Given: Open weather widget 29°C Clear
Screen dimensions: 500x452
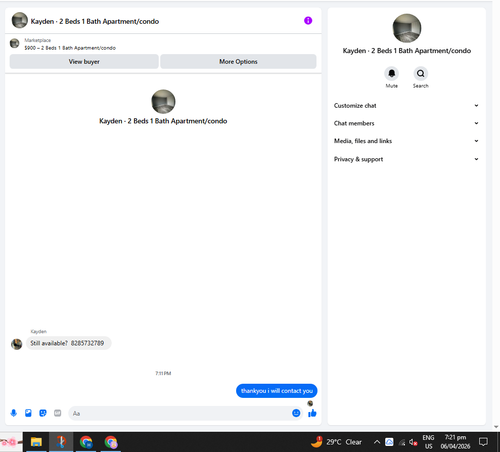Looking at the screenshot, I should [336, 442].
